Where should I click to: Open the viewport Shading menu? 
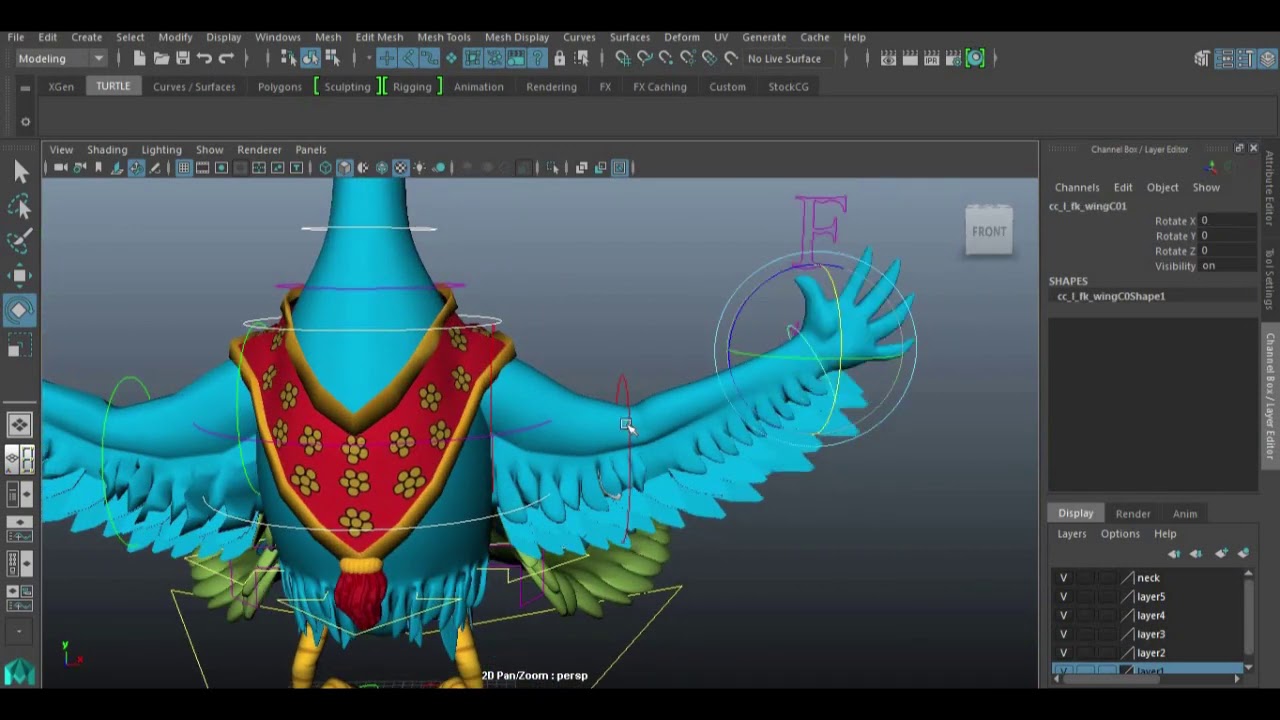click(x=107, y=150)
